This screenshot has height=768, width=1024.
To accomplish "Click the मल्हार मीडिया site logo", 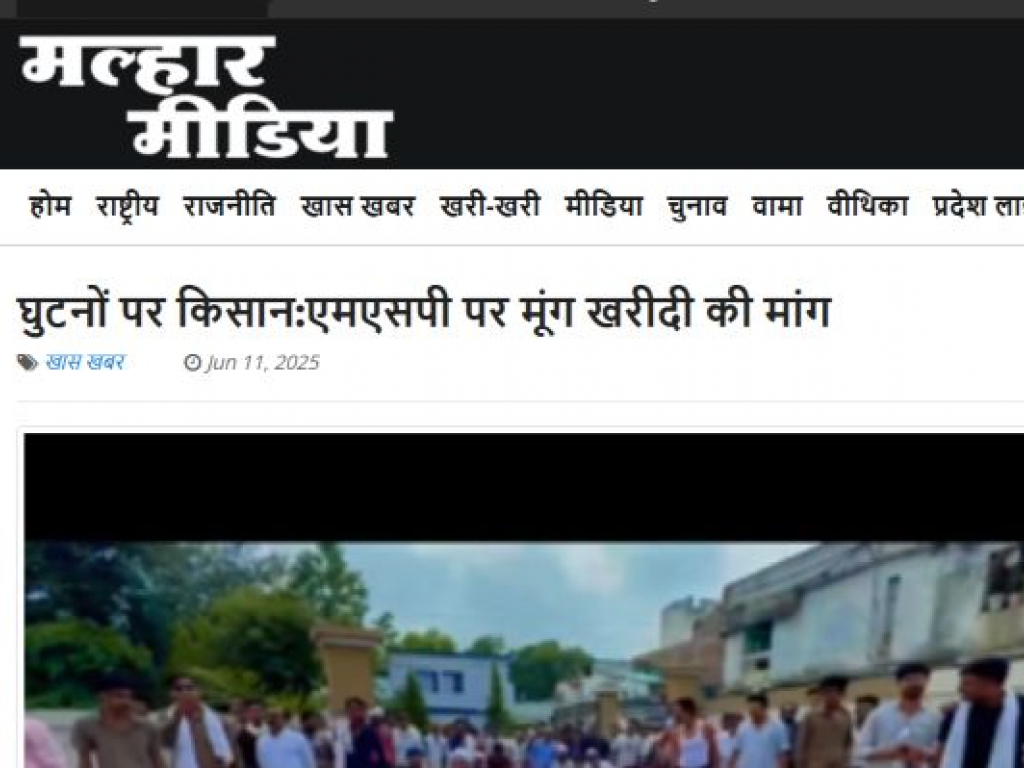I will pyautogui.click(x=206, y=95).
